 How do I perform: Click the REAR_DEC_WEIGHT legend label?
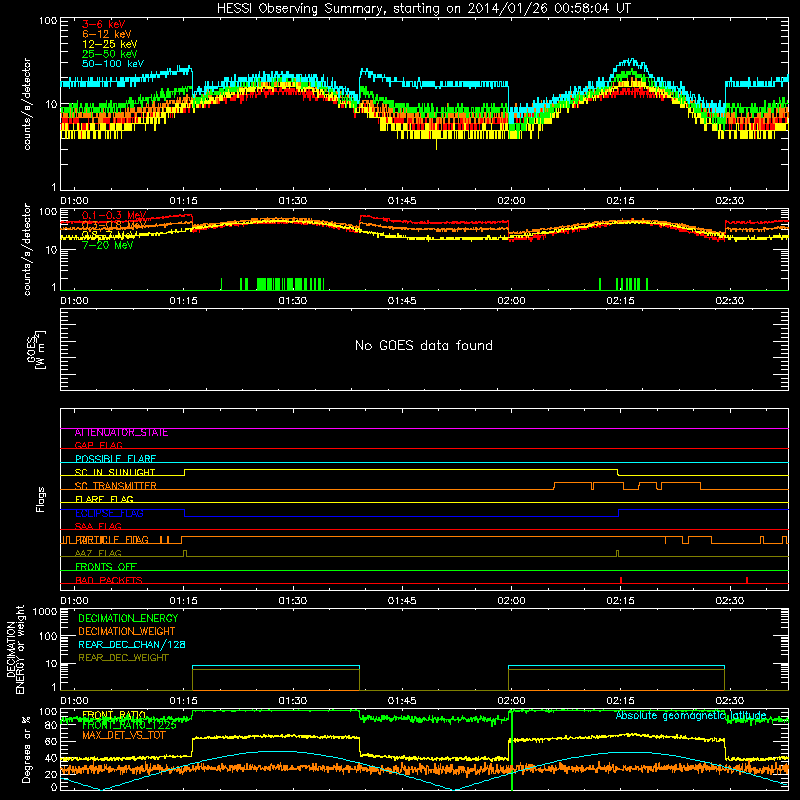point(123,658)
